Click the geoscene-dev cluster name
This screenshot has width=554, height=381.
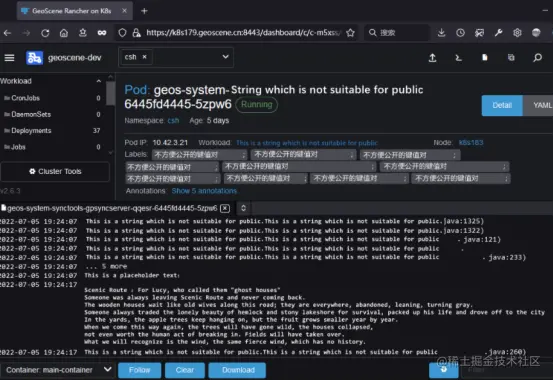(75, 58)
